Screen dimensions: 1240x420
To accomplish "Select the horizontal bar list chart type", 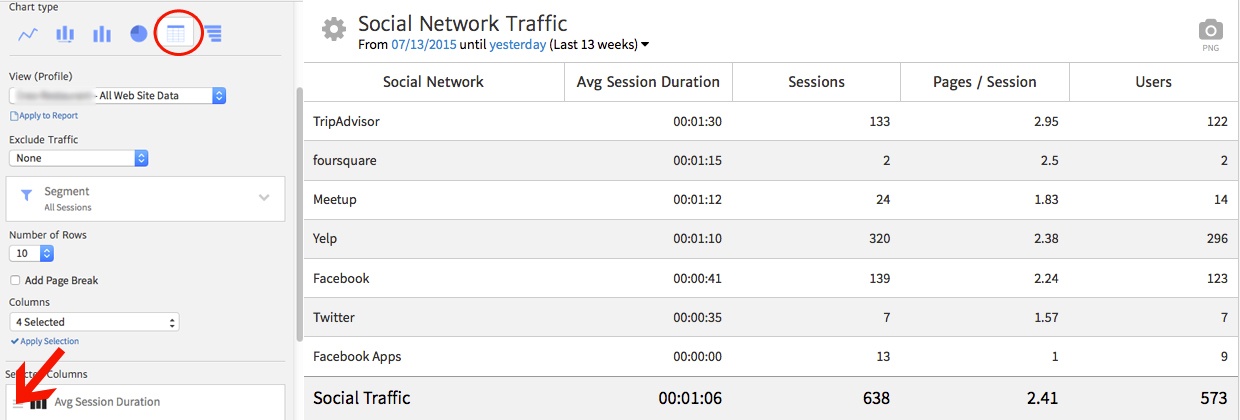I will click(x=213, y=34).
